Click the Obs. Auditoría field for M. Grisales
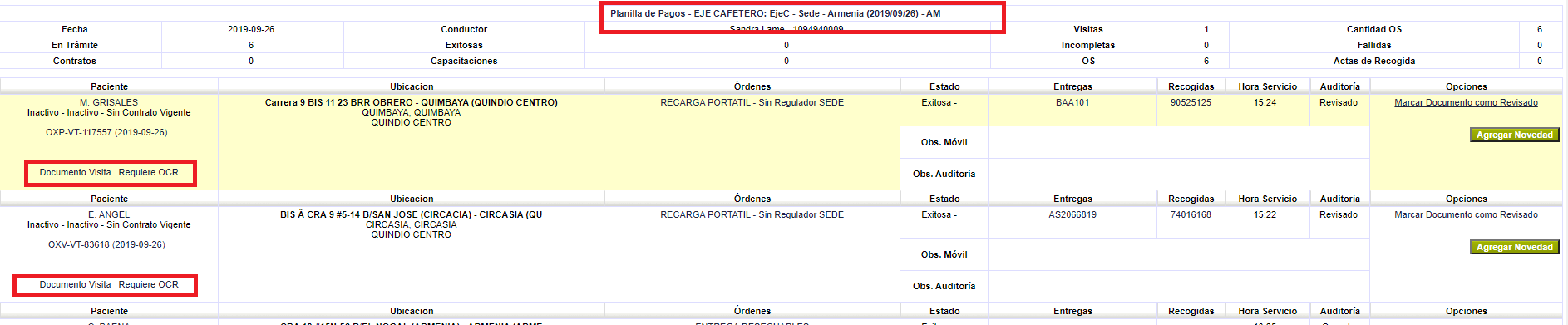Image resolution: width=1568 pixels, height=325 pixels. point(1178,174)
